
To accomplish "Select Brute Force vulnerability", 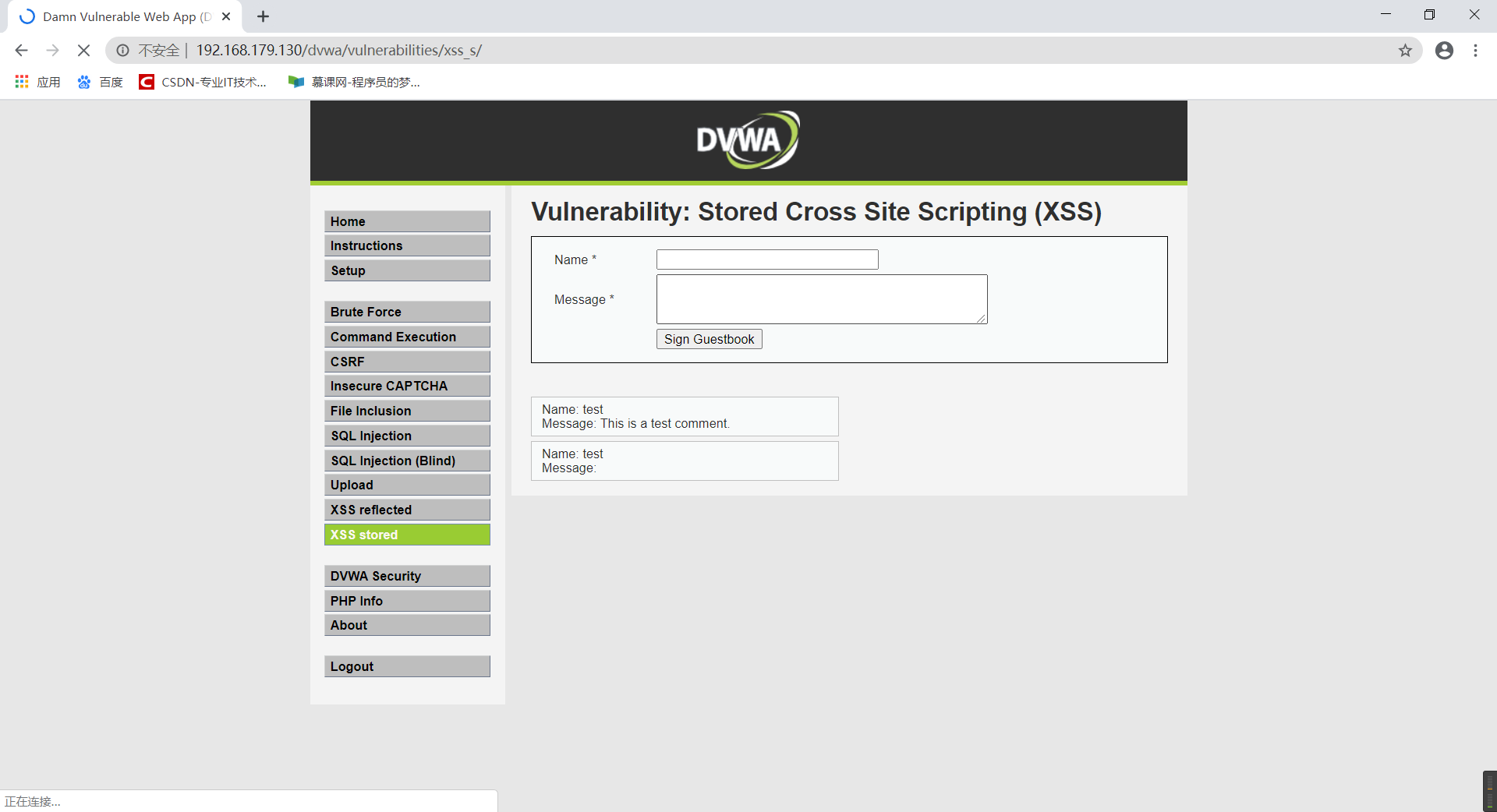I will pyautogui.click(x=407, y=312).
